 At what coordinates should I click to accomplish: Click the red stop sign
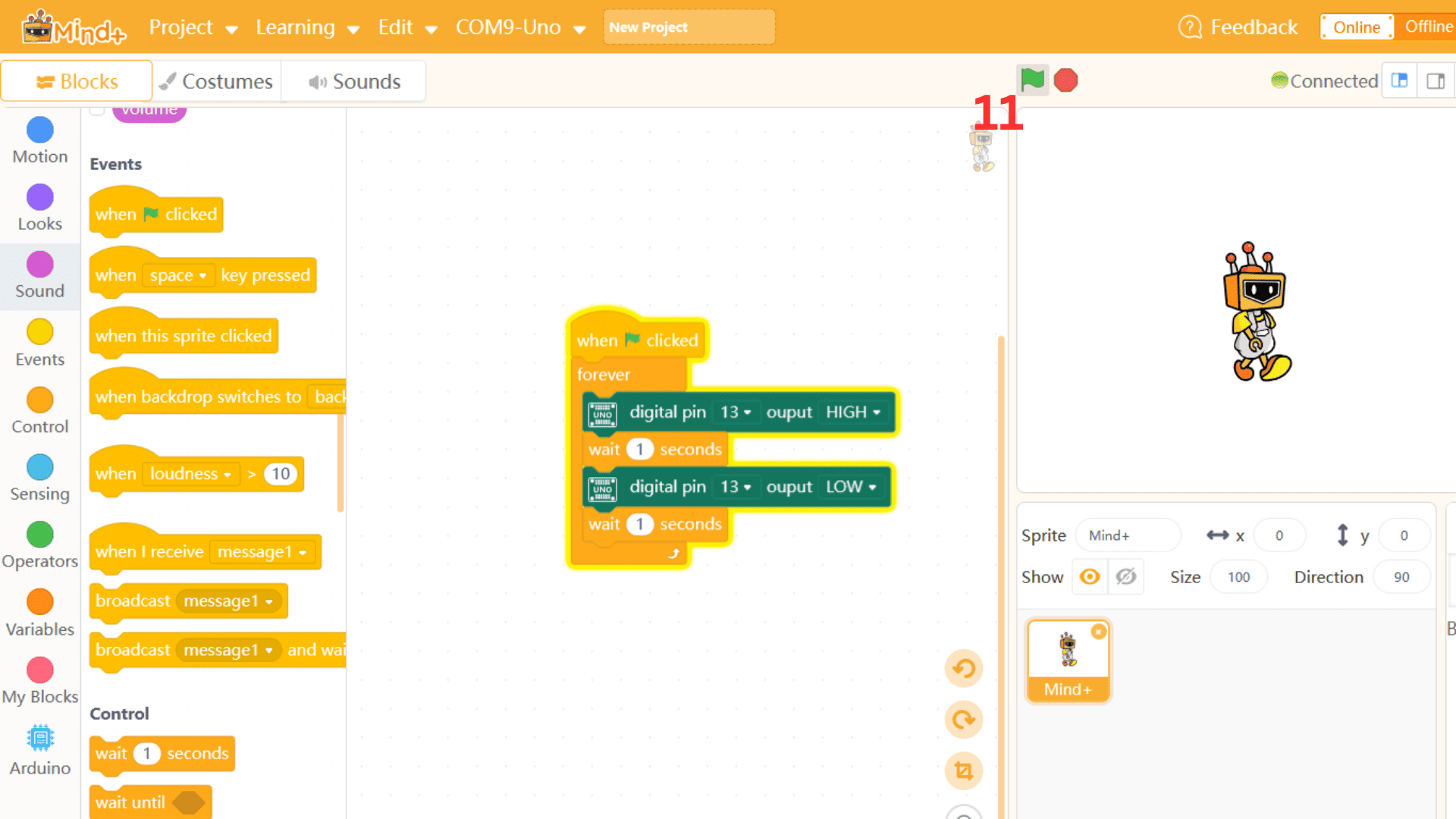1065,80
